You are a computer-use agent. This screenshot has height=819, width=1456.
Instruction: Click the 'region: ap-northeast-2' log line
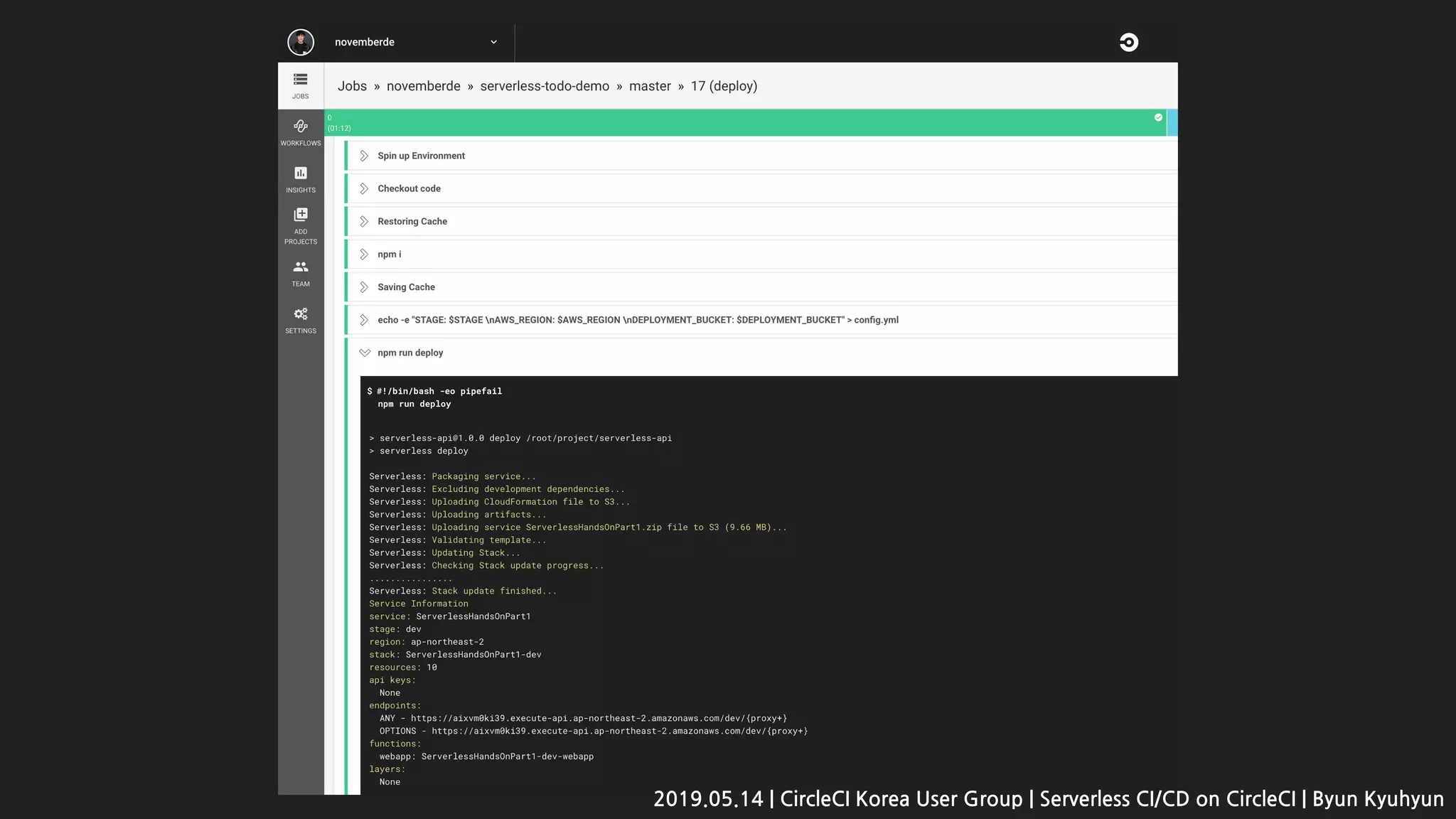click(x=427, y=642)
